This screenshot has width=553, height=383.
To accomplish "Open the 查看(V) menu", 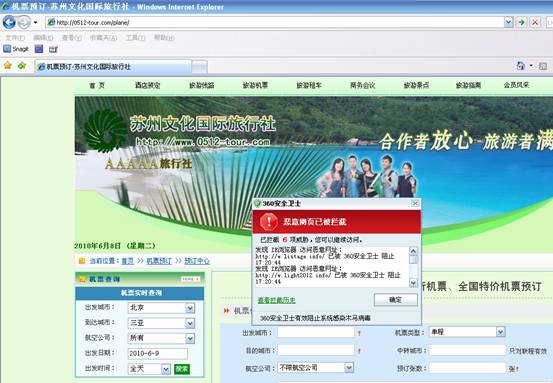I will point(72,38).
